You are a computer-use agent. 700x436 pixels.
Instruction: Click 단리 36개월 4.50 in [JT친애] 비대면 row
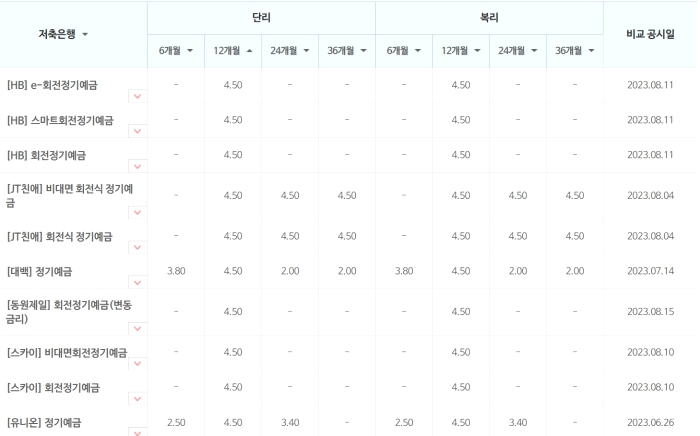[x=347, y=195]
